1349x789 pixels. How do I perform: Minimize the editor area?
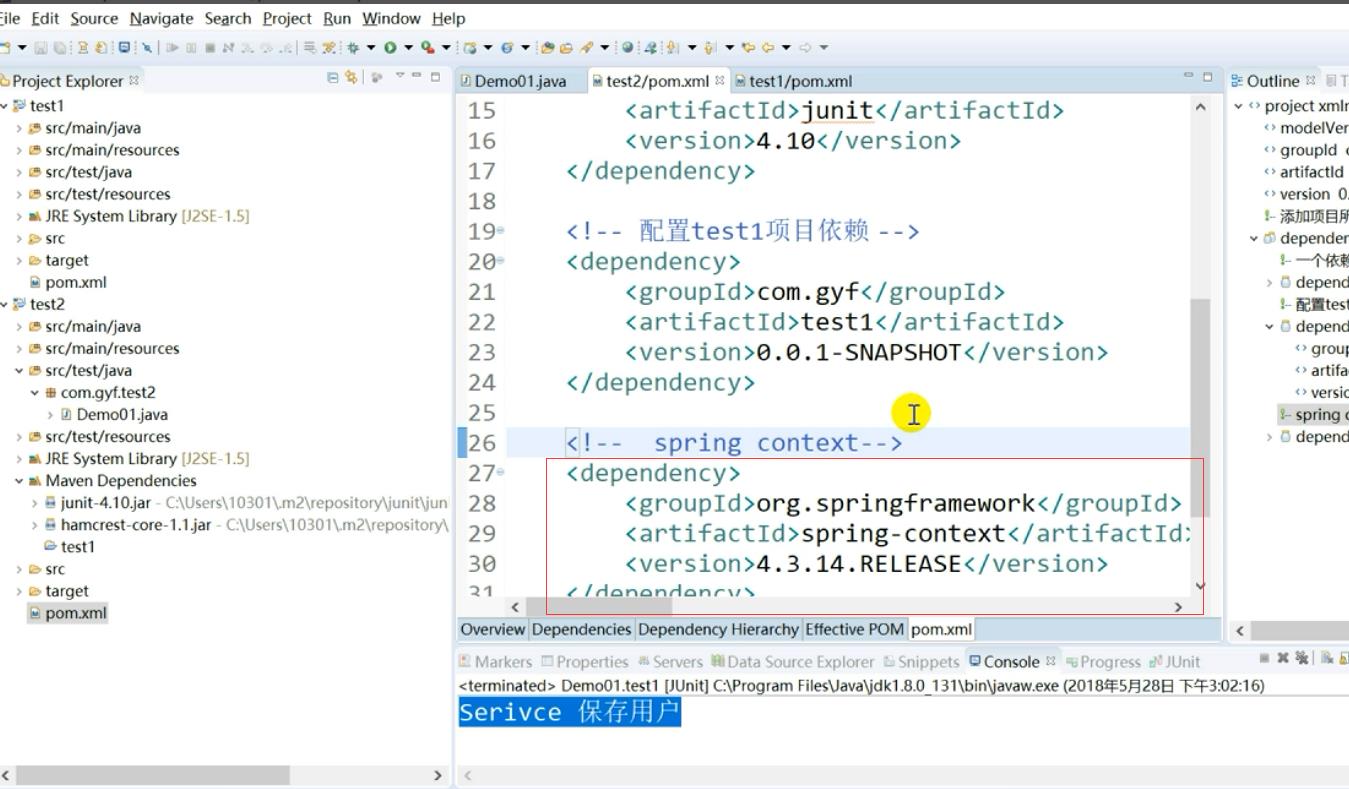[1188, 76]
